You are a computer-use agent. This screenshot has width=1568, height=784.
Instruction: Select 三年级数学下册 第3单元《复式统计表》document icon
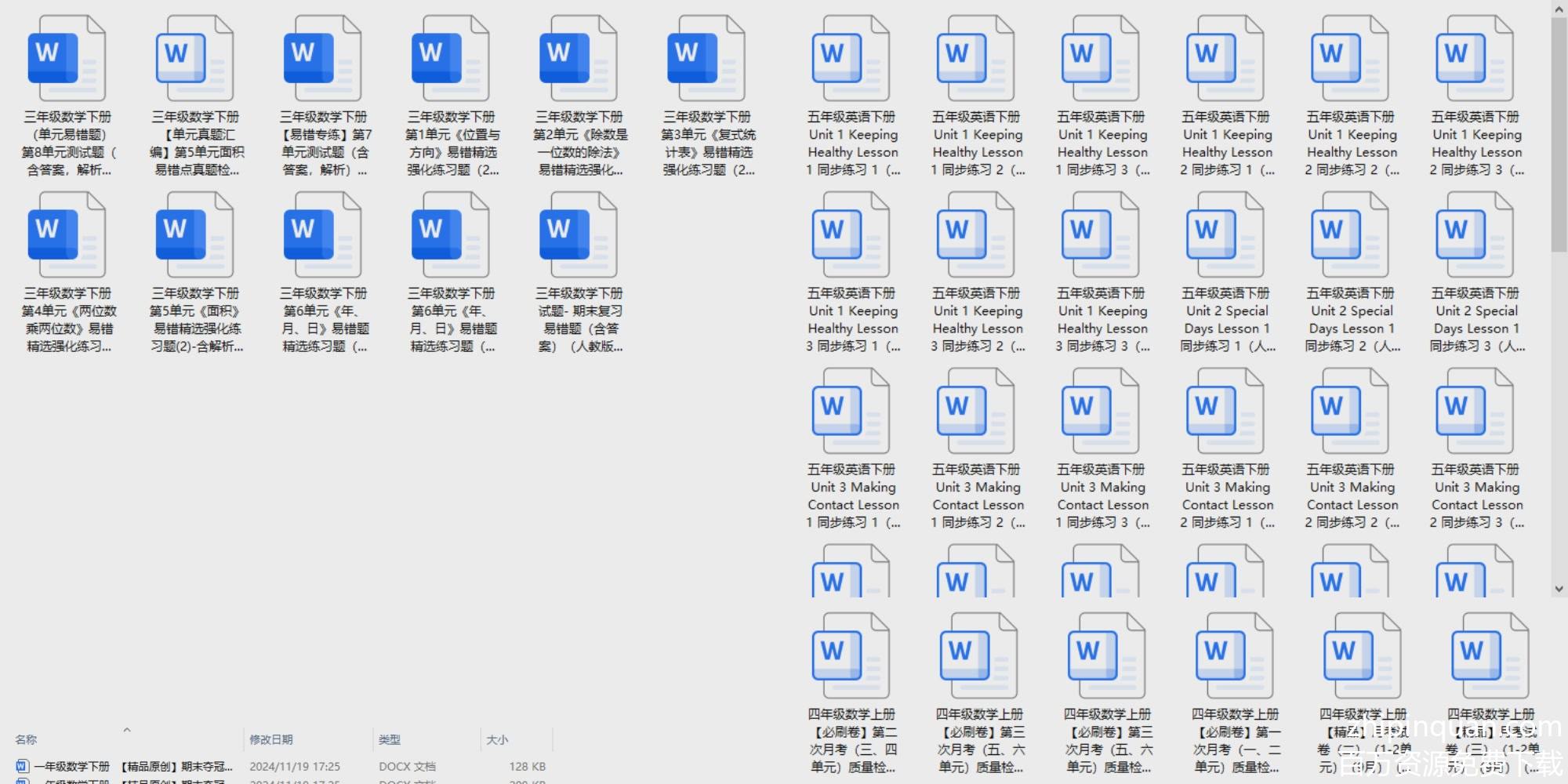tap(706, 60)
